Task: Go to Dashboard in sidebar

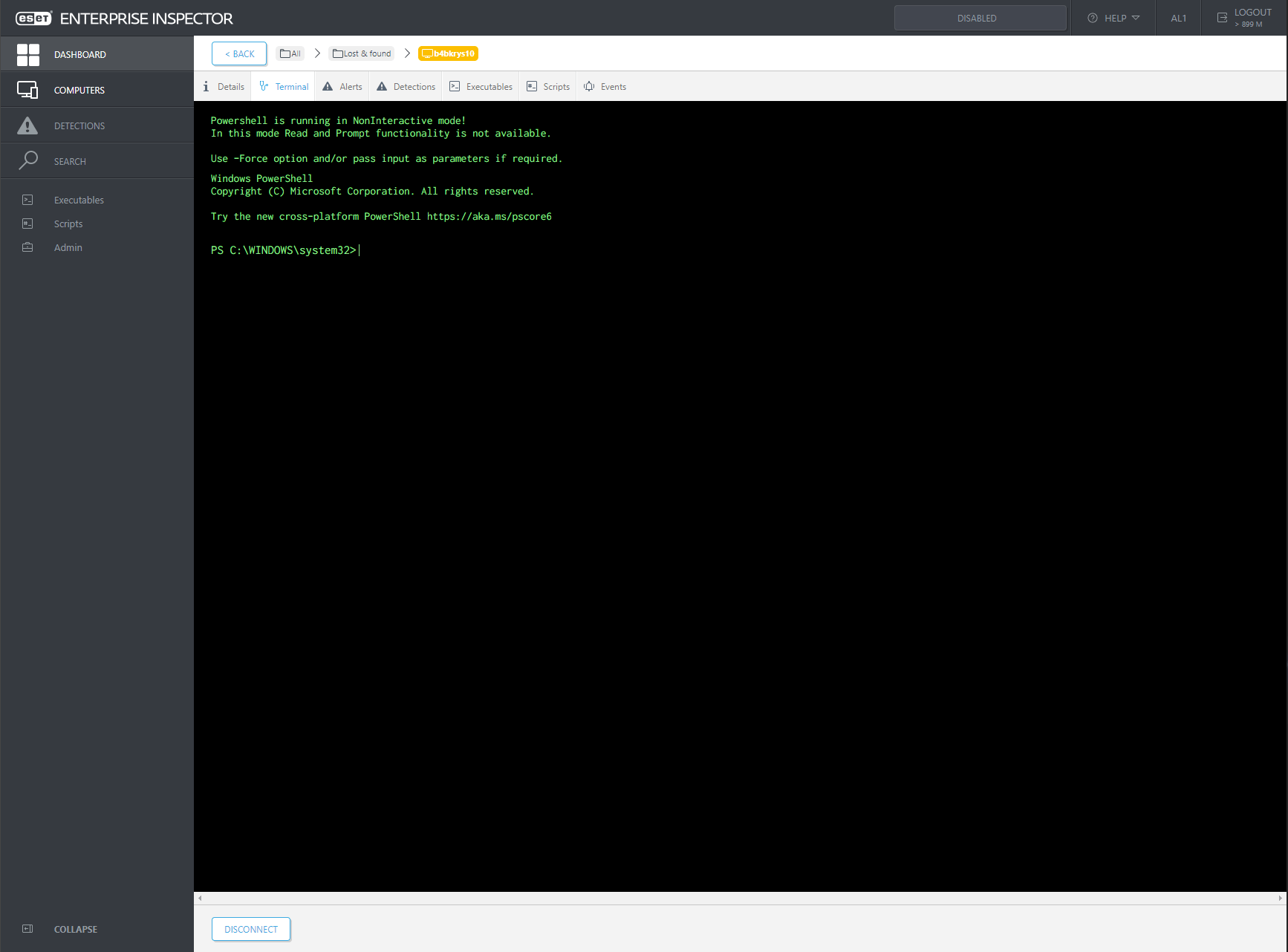Action: [x=97, y=54]
